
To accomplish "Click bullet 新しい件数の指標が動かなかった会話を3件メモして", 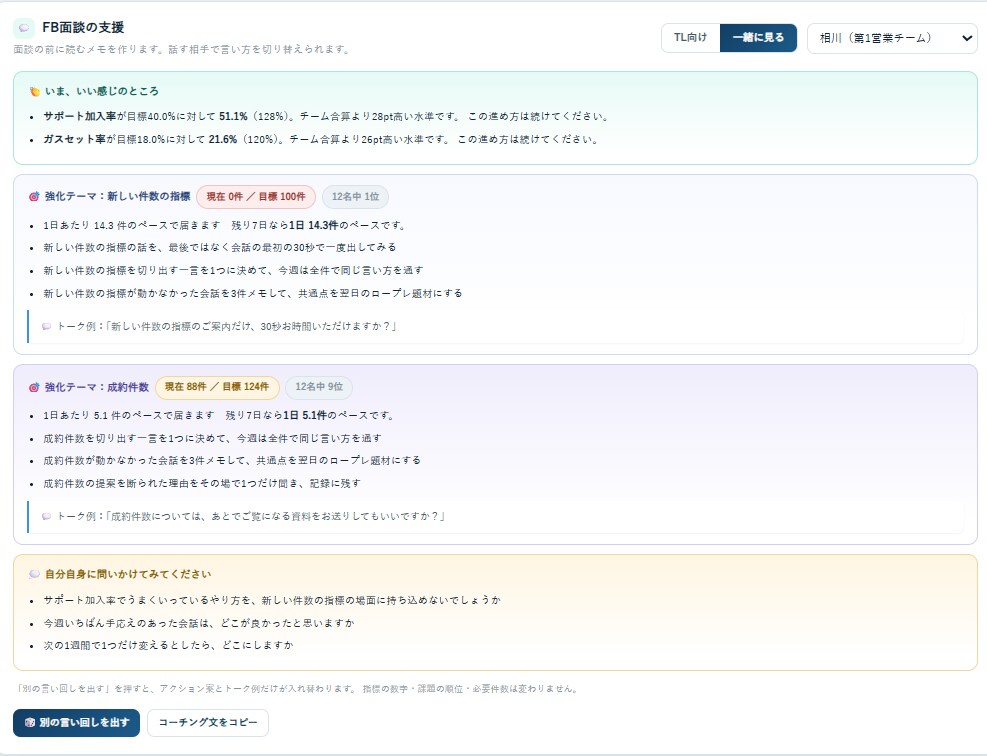I will tap(252, 293).
